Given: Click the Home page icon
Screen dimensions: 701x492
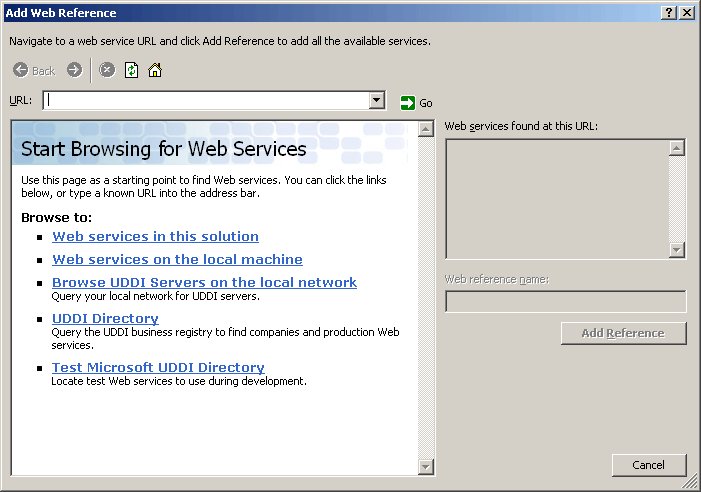Looking at the screenshot, I should [155, 70].
